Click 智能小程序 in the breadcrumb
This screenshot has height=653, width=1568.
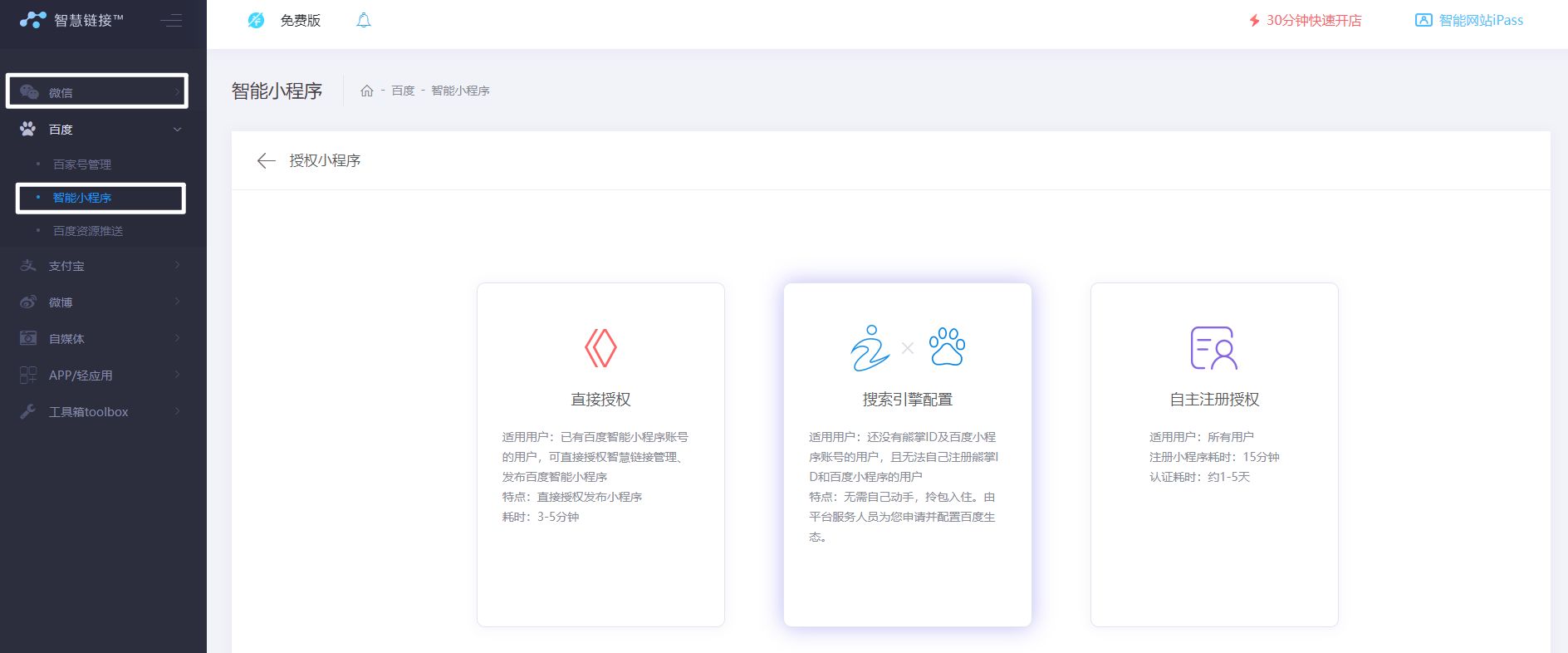[460, 91]
